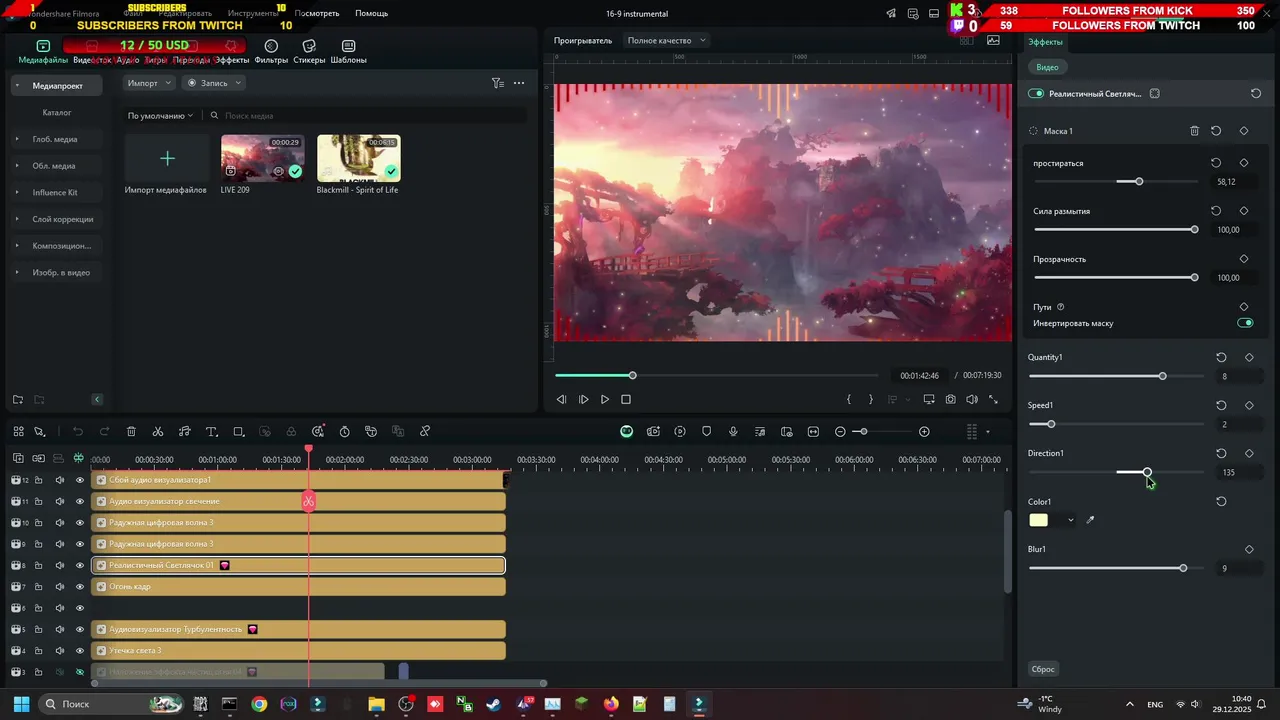This screenshot has width=1280, height=720.
Task: Click the Импорт медиафайлов plus tile
Action: click(167, 158)
